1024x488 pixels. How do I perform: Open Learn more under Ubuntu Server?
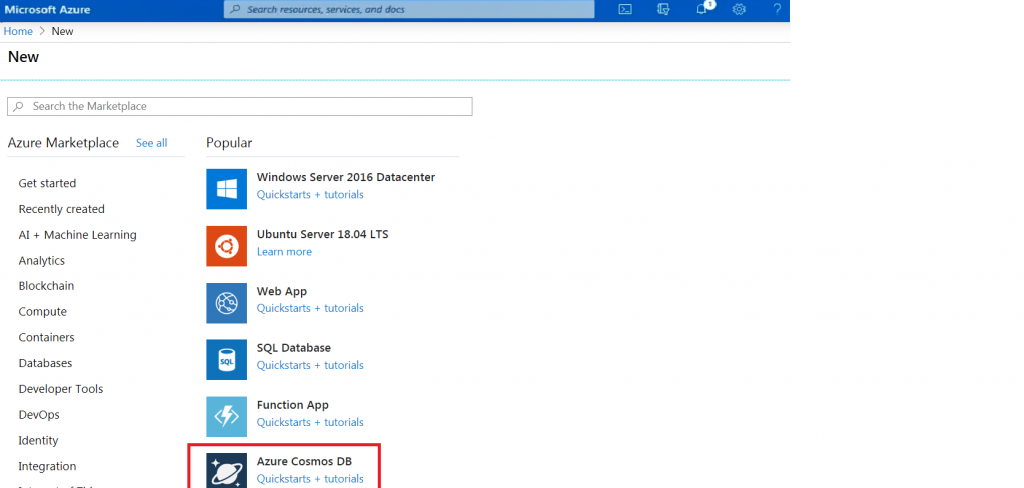(x=284, y=252)
